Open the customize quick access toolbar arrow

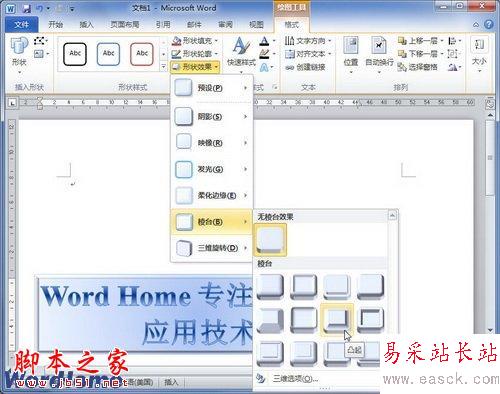[72, 9]
